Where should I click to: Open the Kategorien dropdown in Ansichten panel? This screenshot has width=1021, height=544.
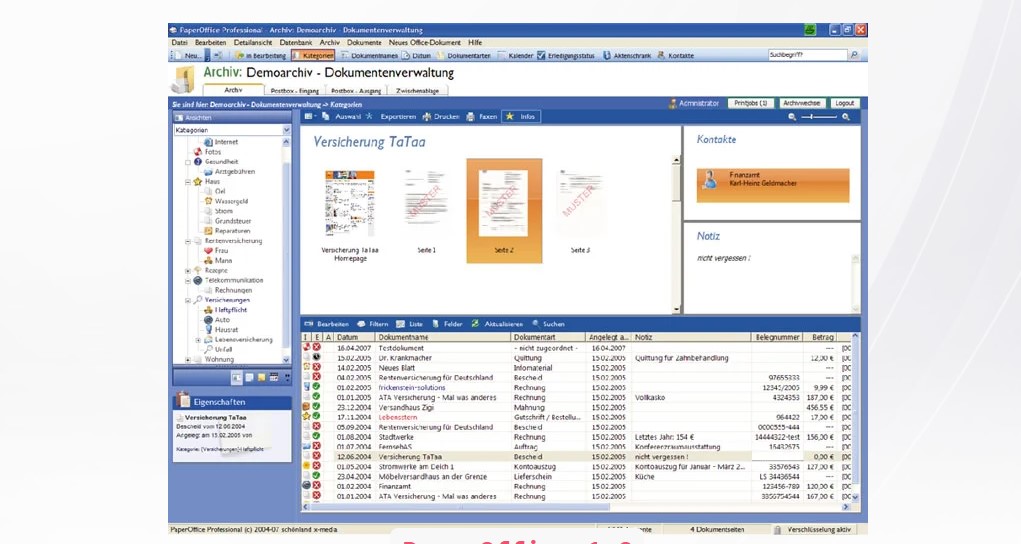286,130
